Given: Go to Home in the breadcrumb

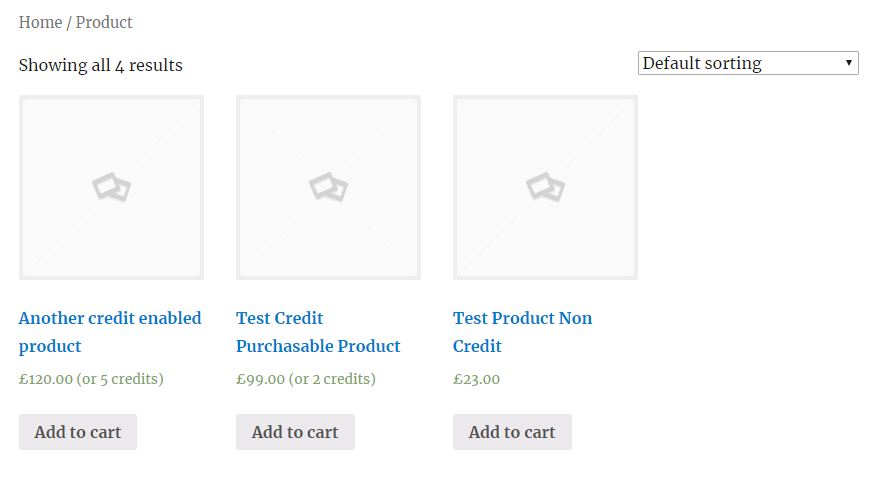Looking at the screenshot, I should [x=40, y=22].
